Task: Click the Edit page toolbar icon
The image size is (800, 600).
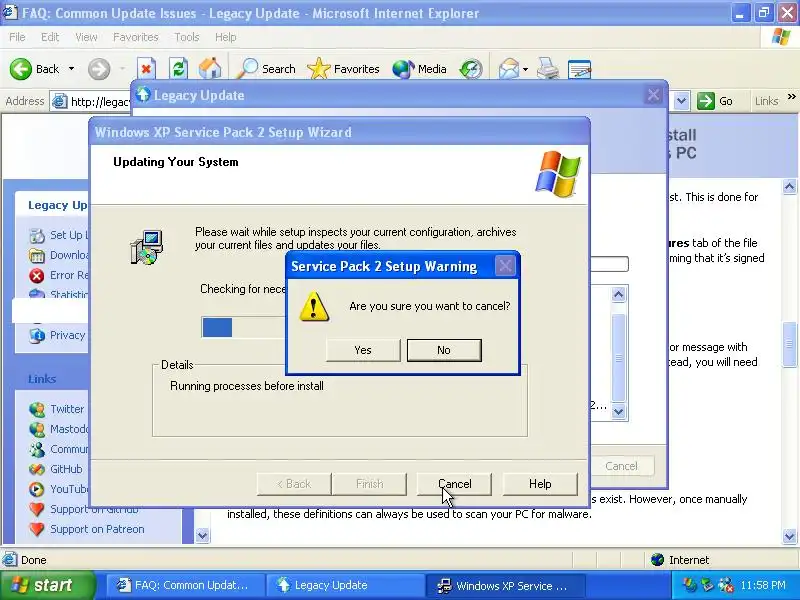Action: coord(579,68)
